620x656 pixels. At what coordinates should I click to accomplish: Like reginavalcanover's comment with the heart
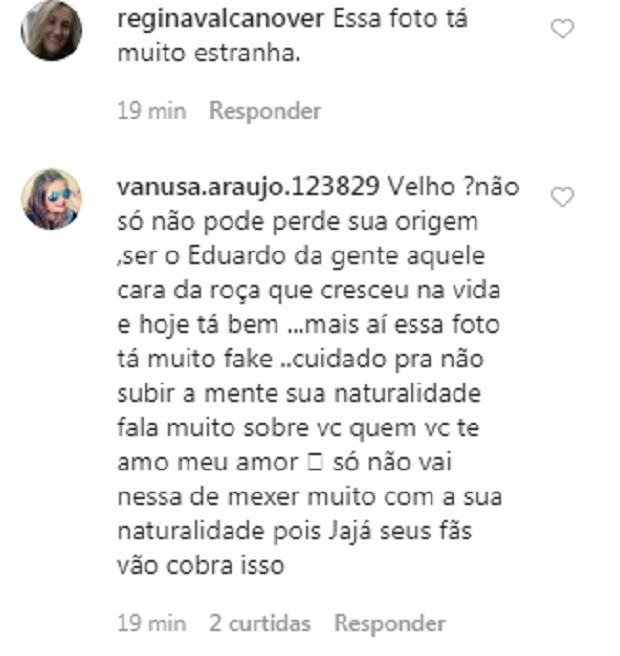point(562,29)
